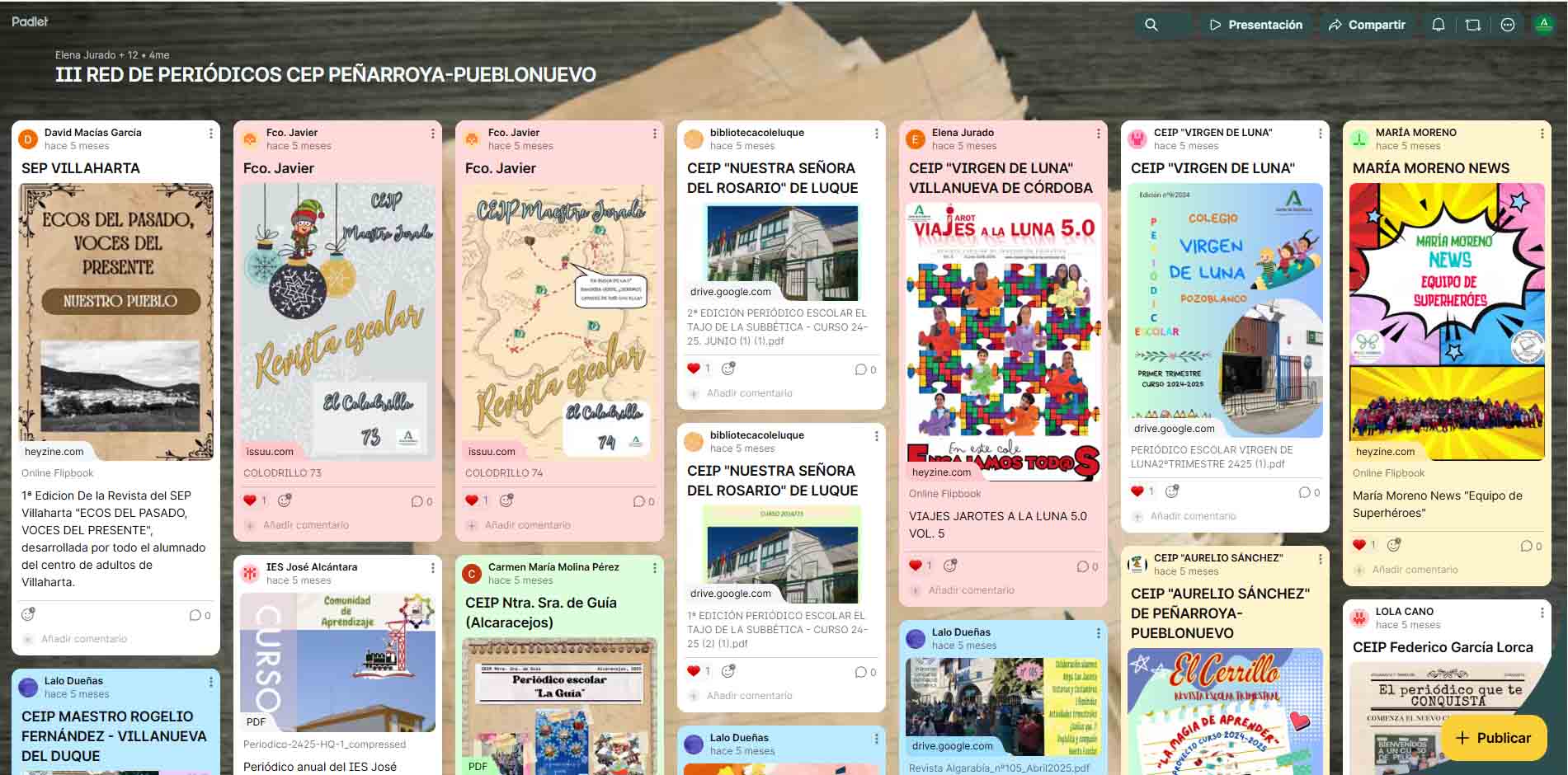Screen dimensions: 1568x775
Task: Open post menu on CEIP Virgen de Luna card
Action: [x=1321, y=133]
